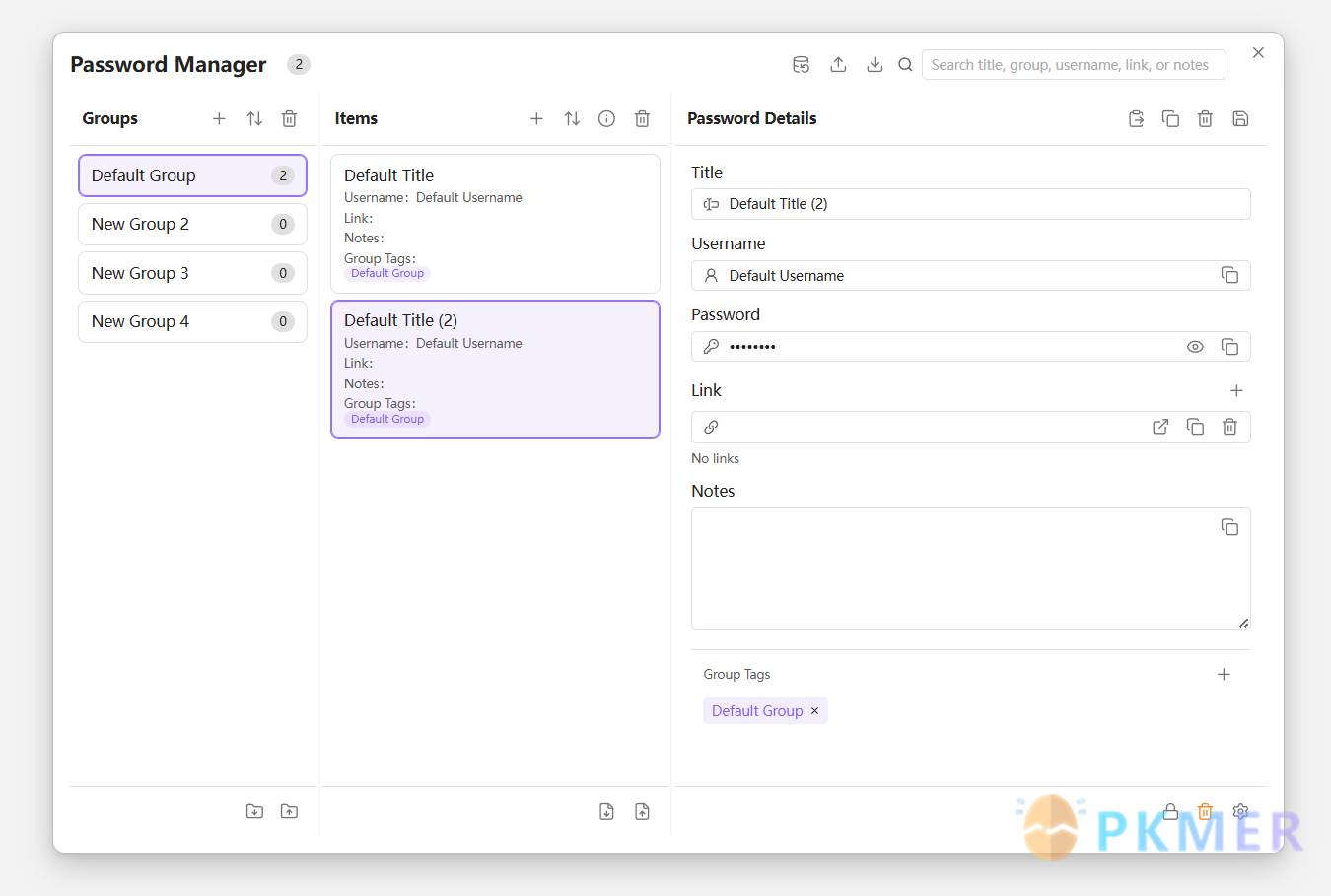Click folder download icon under Groups
Screen dimensions: 1331x896
pos(254,811)
